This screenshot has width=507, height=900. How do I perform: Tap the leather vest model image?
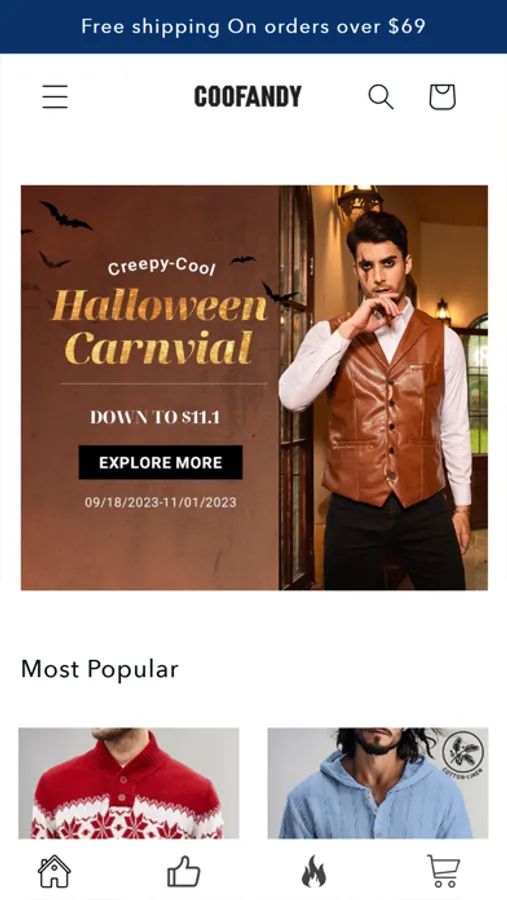(x=384, y=387)
